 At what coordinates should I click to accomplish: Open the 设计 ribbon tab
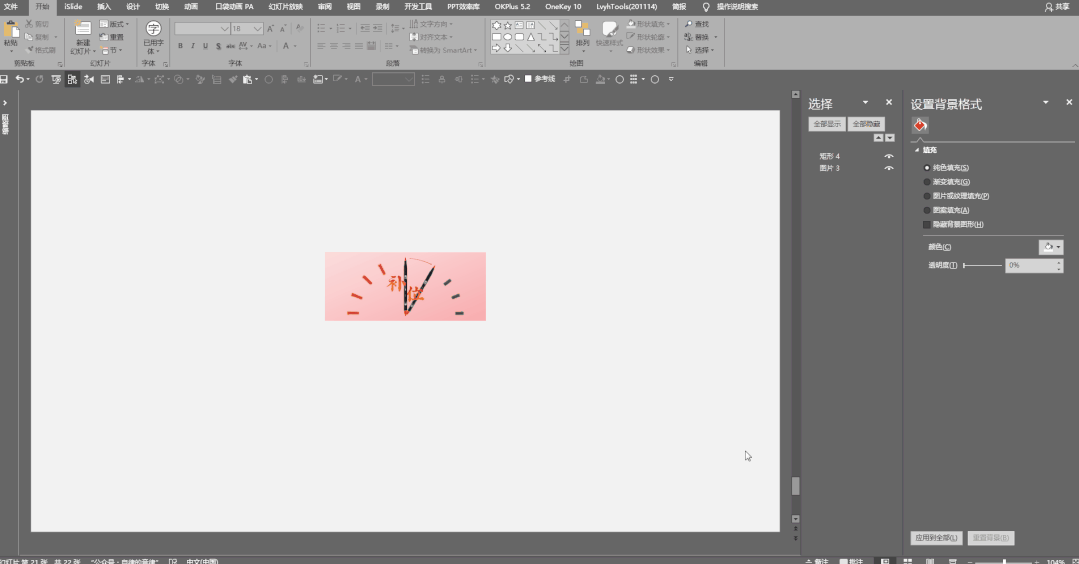click(133, 6)
